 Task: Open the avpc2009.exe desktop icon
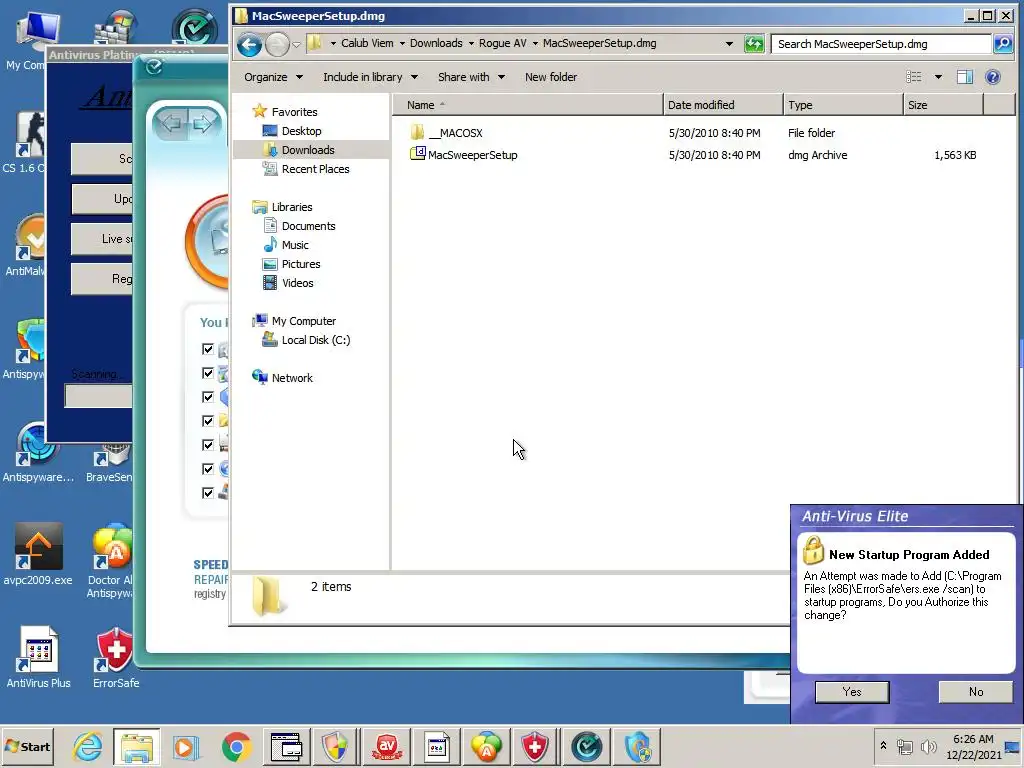[x=38, y=554]
